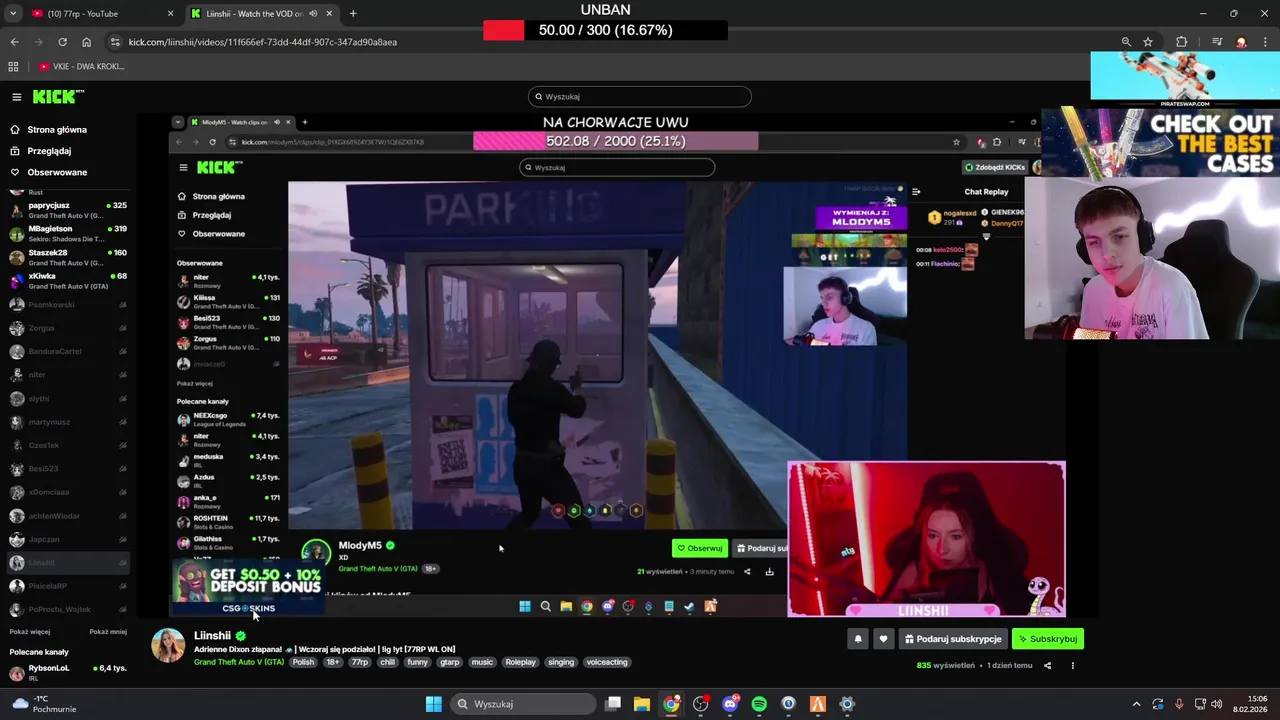Show hidden tray icons chevron
This screenshot has width=1280, height=720.
pyautogui.click(x=1136, y=704)
